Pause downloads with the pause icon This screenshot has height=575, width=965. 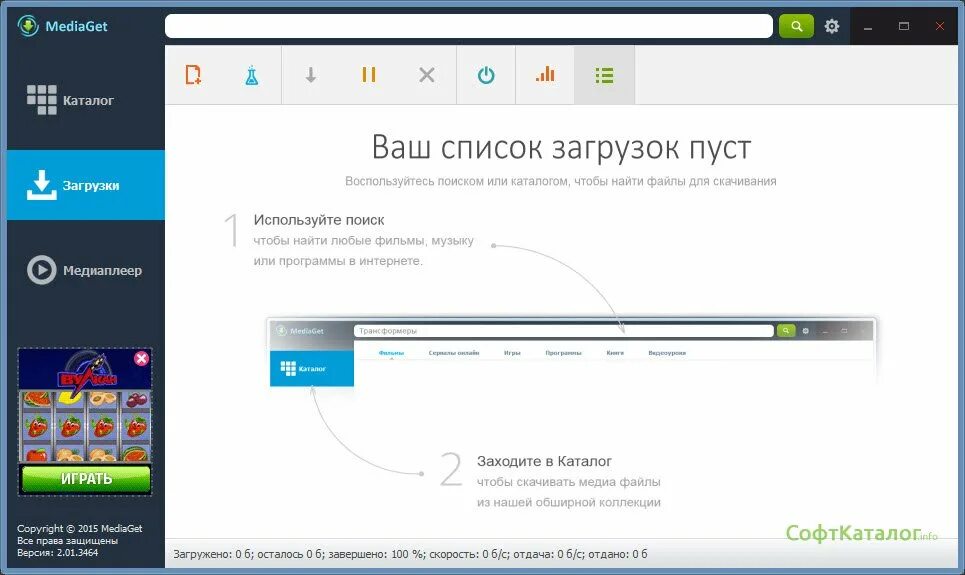369,75
